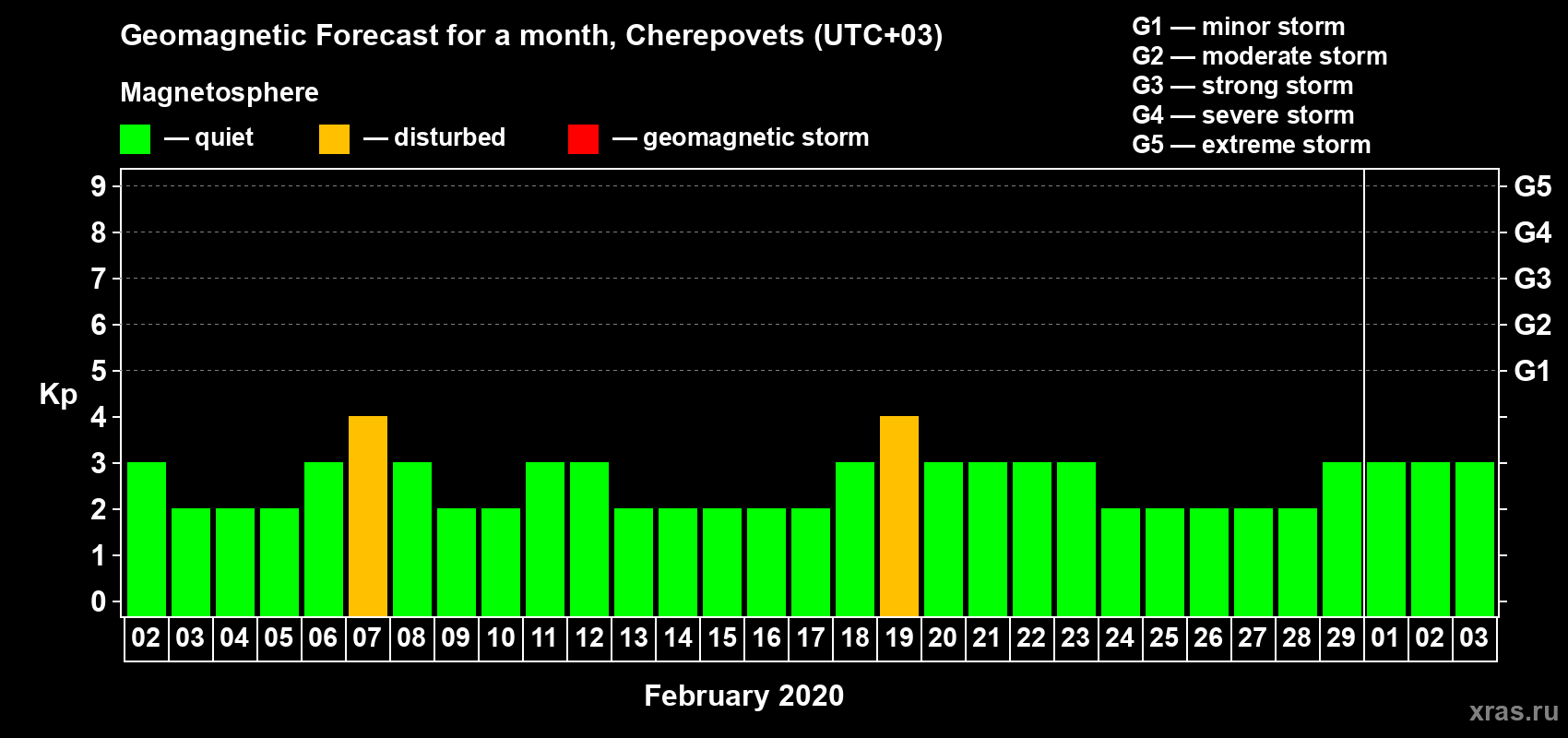The image size is (1568, 738).
Task: Click Kp axis value 5
Action: (99, 371)
